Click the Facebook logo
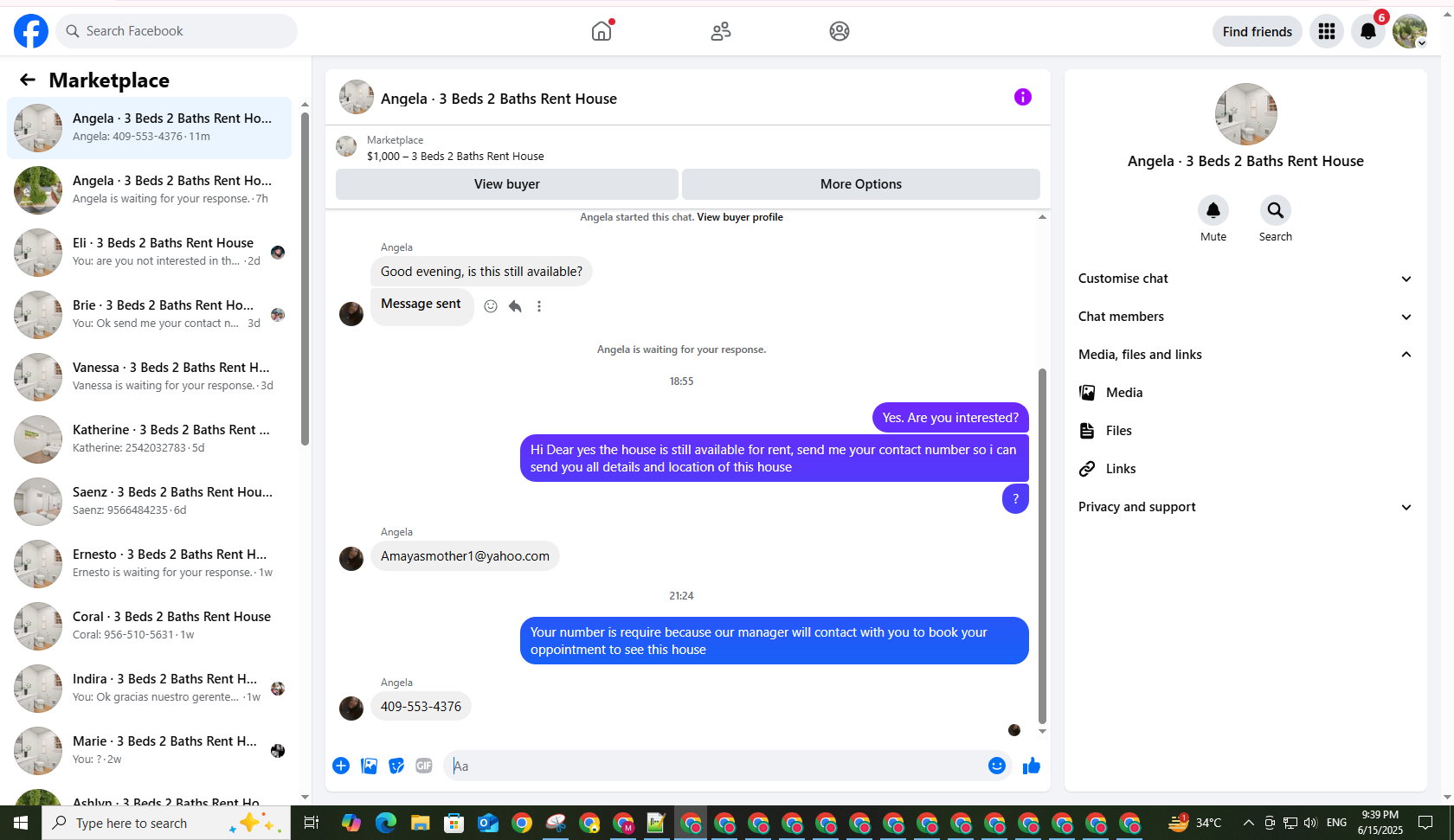The height and width of the screenshot is (840, 1454). pyautogui.click(x=31, y=31)
